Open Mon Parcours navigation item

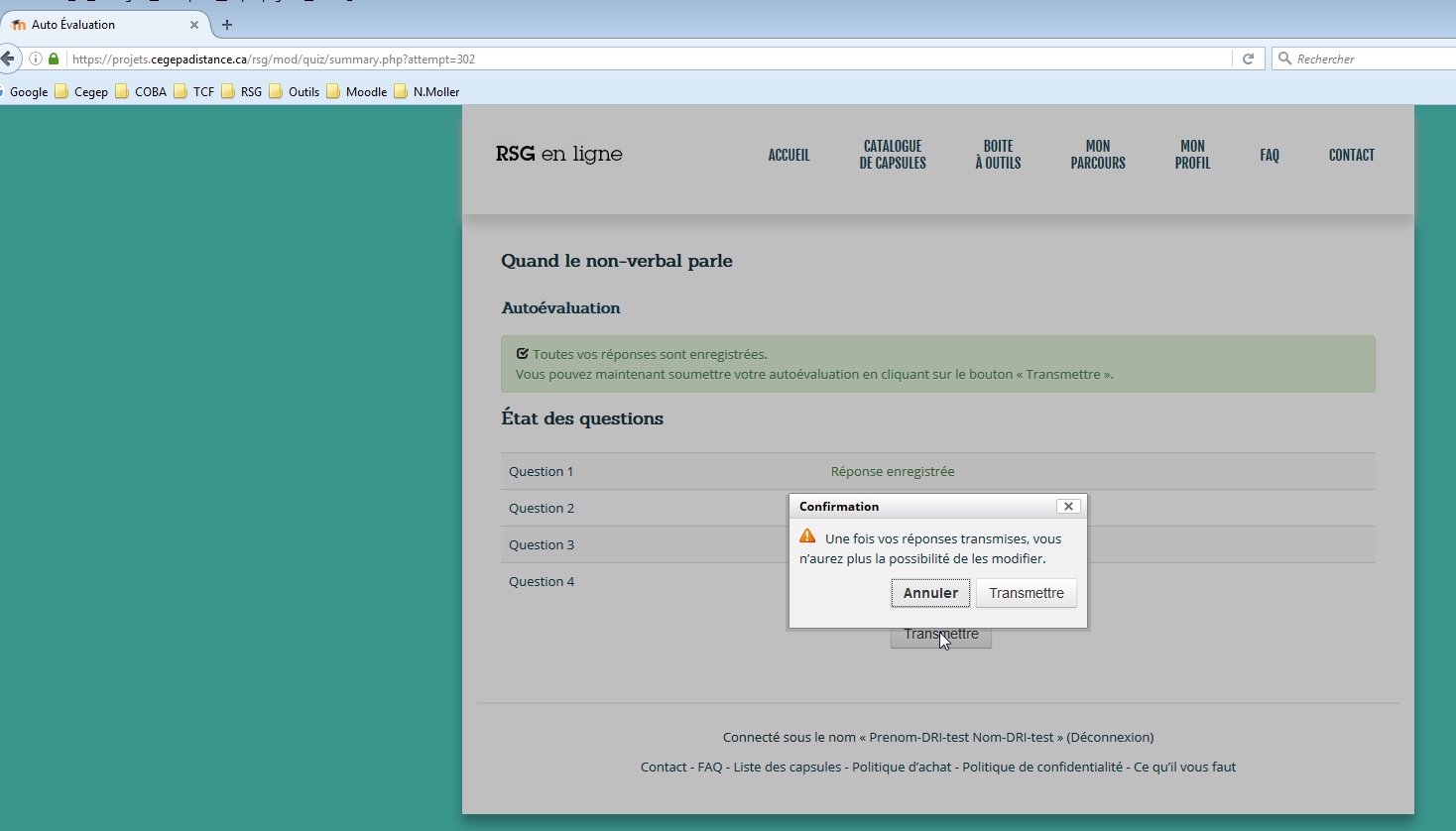[1097, 155]
